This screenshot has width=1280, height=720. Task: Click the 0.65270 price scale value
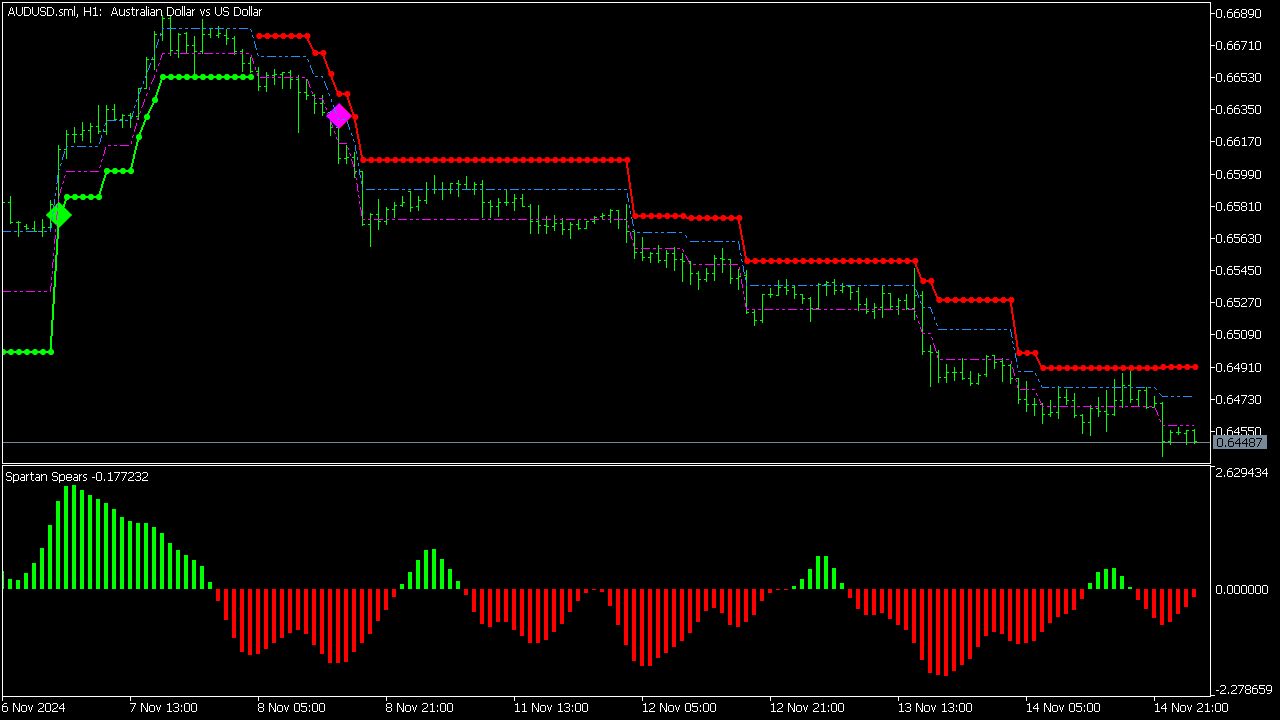1239,303
